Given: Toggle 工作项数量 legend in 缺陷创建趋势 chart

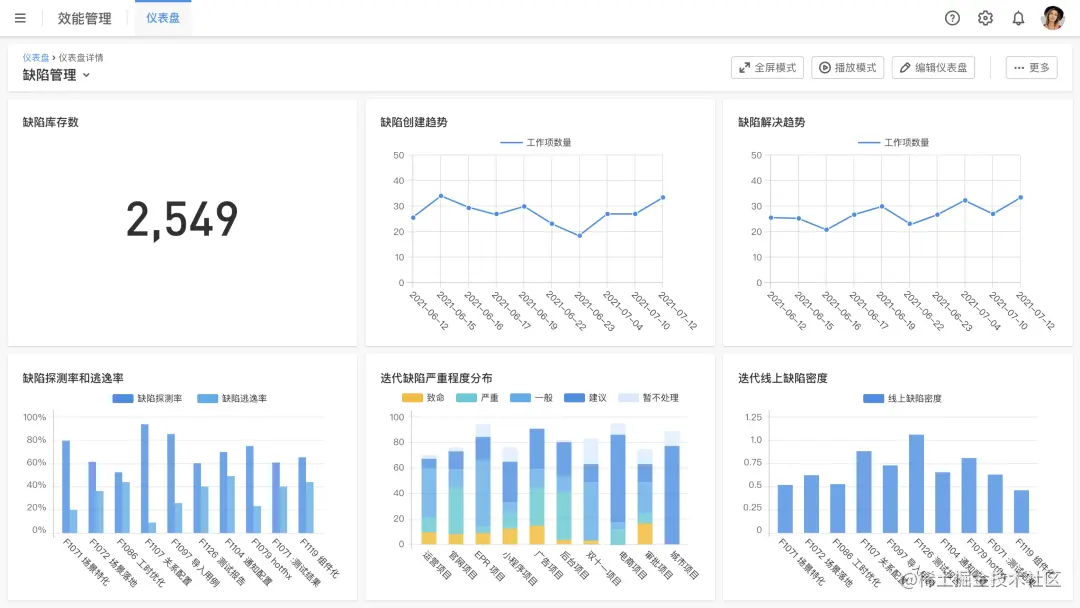Looking at the screenshot, I should click(x=535, y=143).
